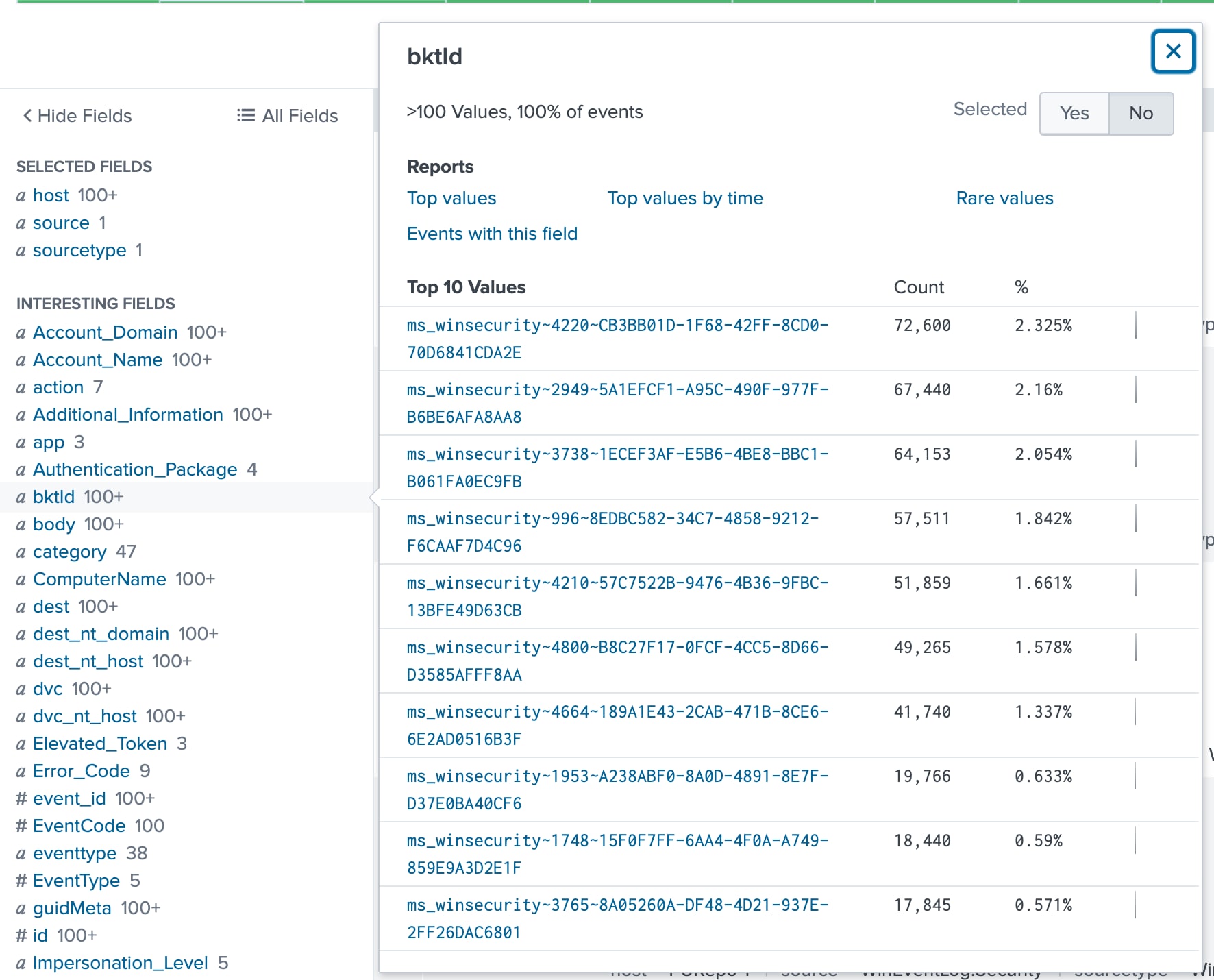Open the dvc_nt_host field
1214x980 pixels.
click(85, 716)
